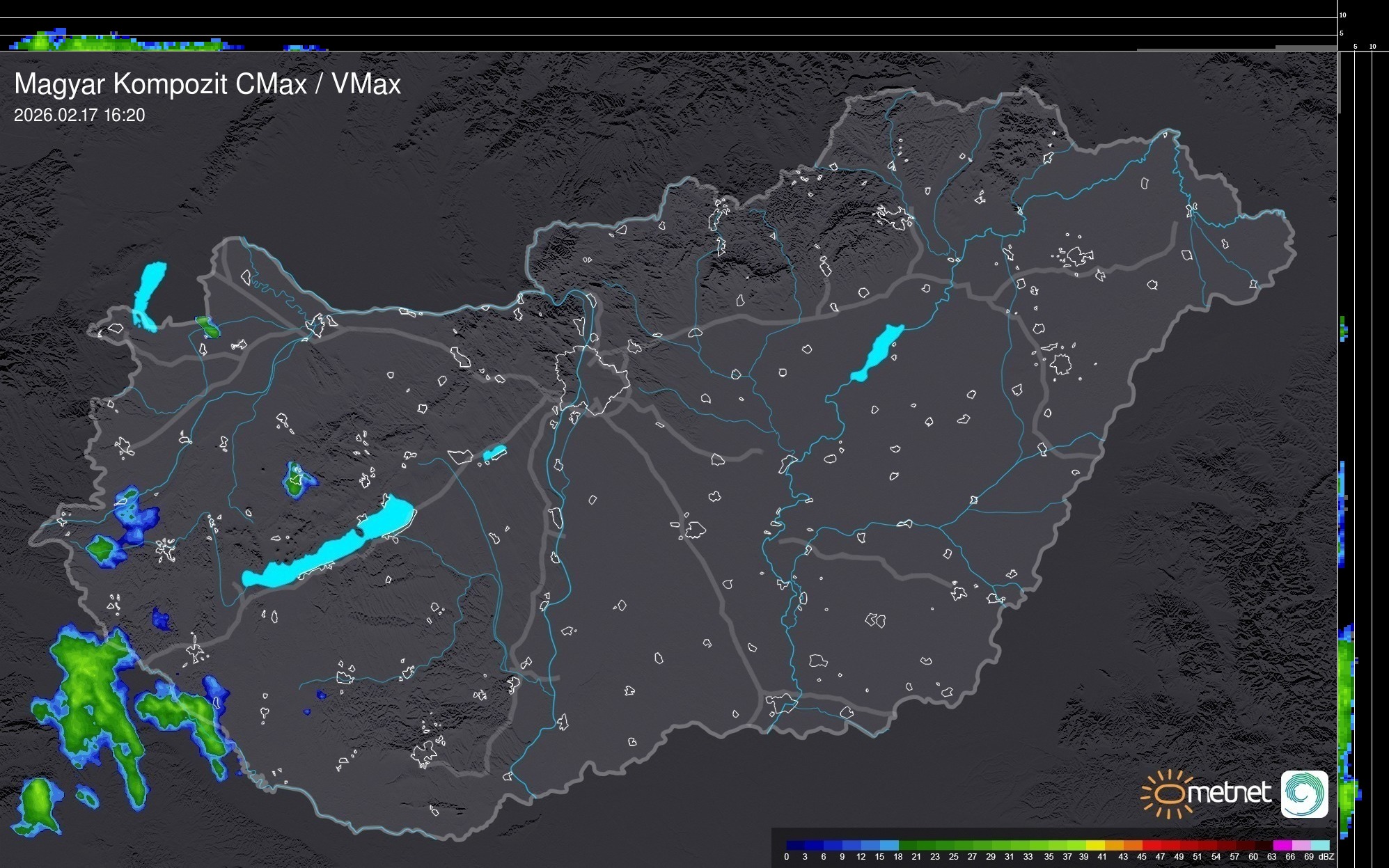Click the 2026.02.17 16:20 timestamp
The height and width of the screenshot is (868, 1389).
[79, 115]
